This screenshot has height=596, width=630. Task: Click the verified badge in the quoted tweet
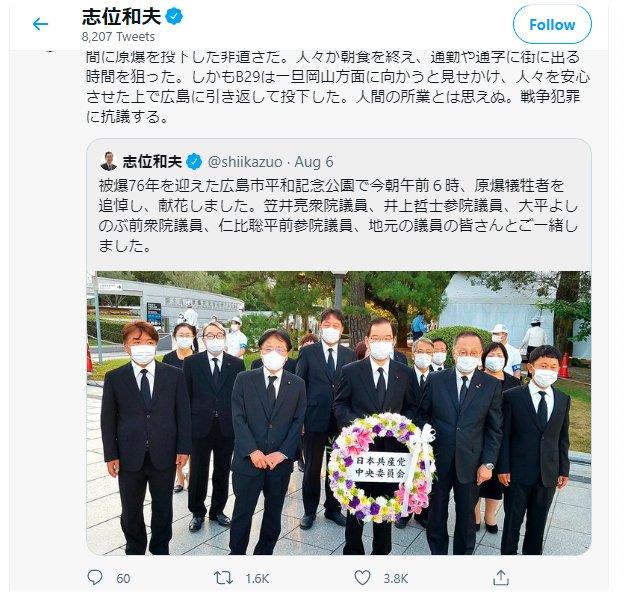(x=194, y=162)
